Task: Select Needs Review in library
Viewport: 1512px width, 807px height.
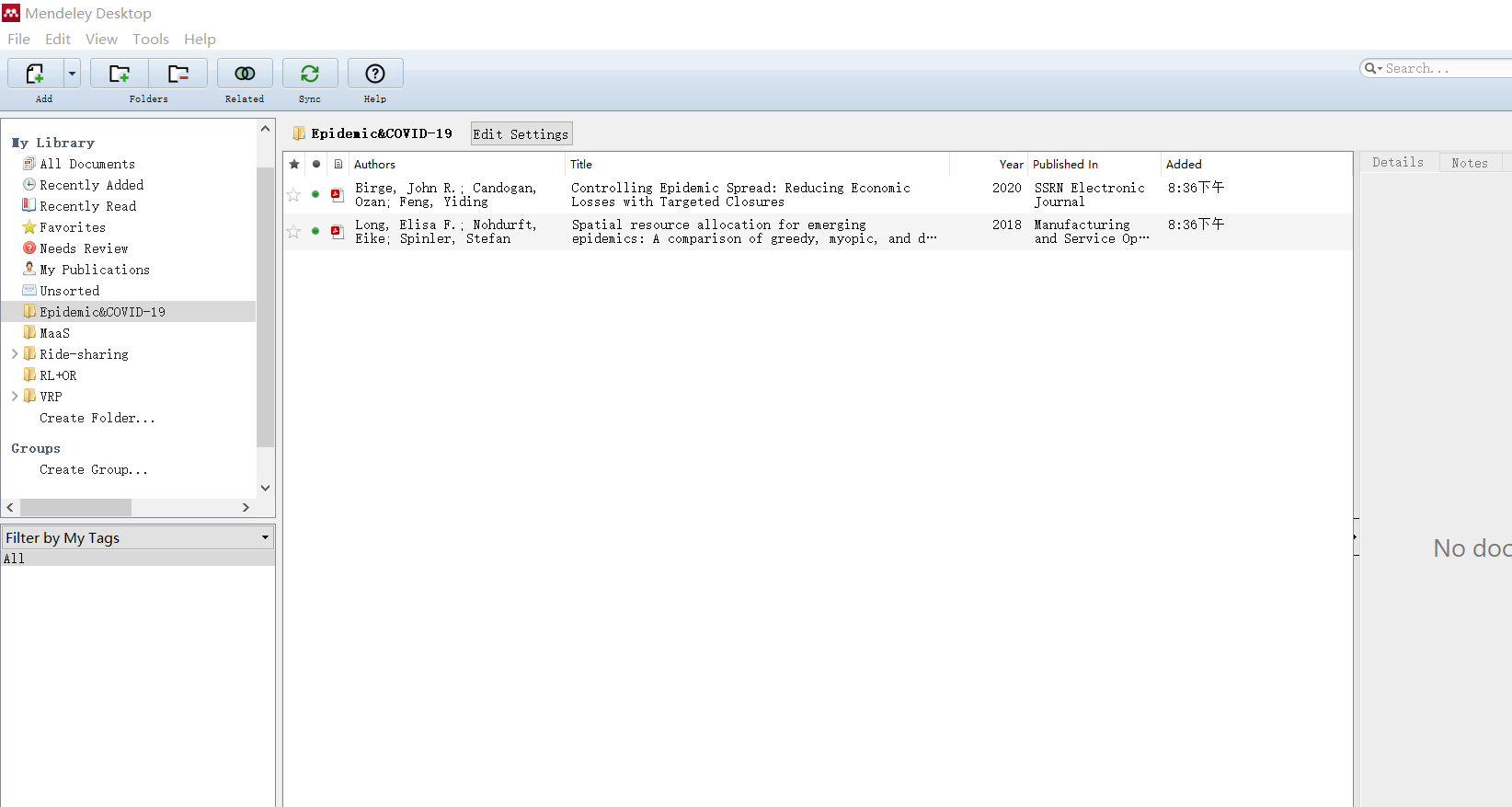Action: [x=84, y=248]
